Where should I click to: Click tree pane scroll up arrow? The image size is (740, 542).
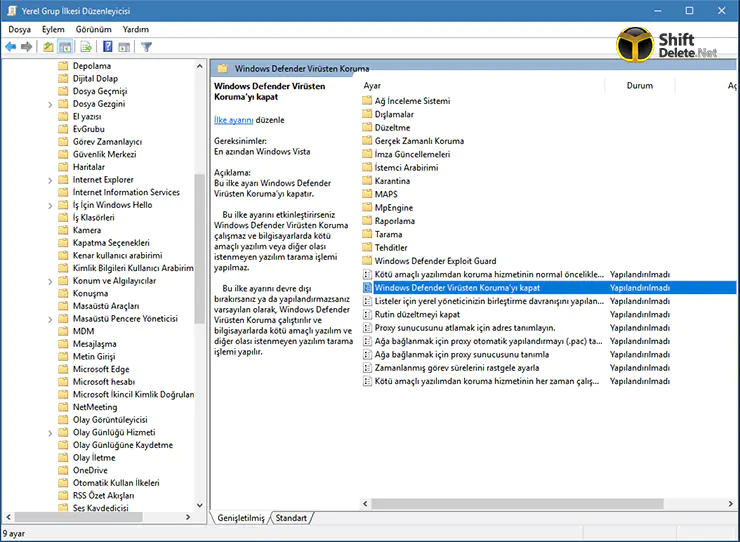199,66
